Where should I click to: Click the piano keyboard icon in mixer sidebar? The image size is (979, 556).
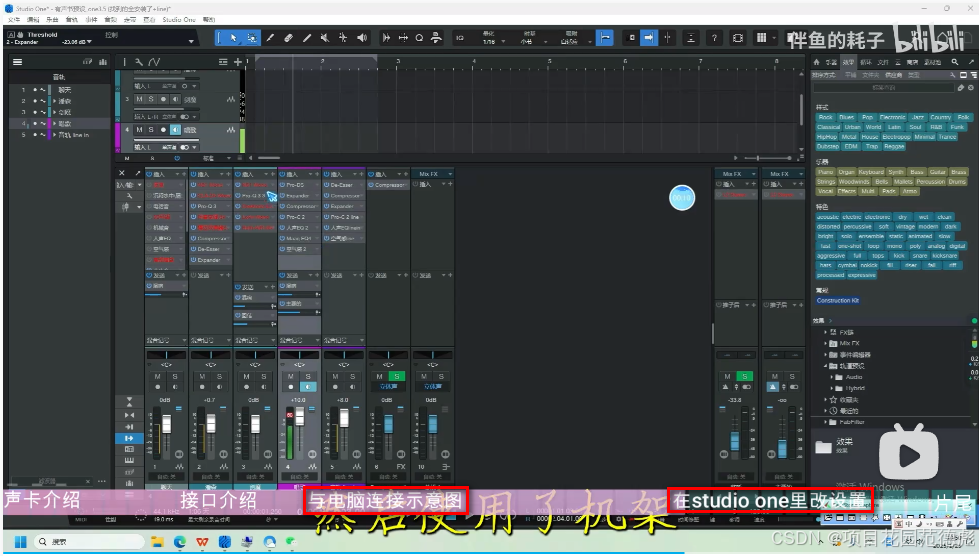click(x=129, y=461)
